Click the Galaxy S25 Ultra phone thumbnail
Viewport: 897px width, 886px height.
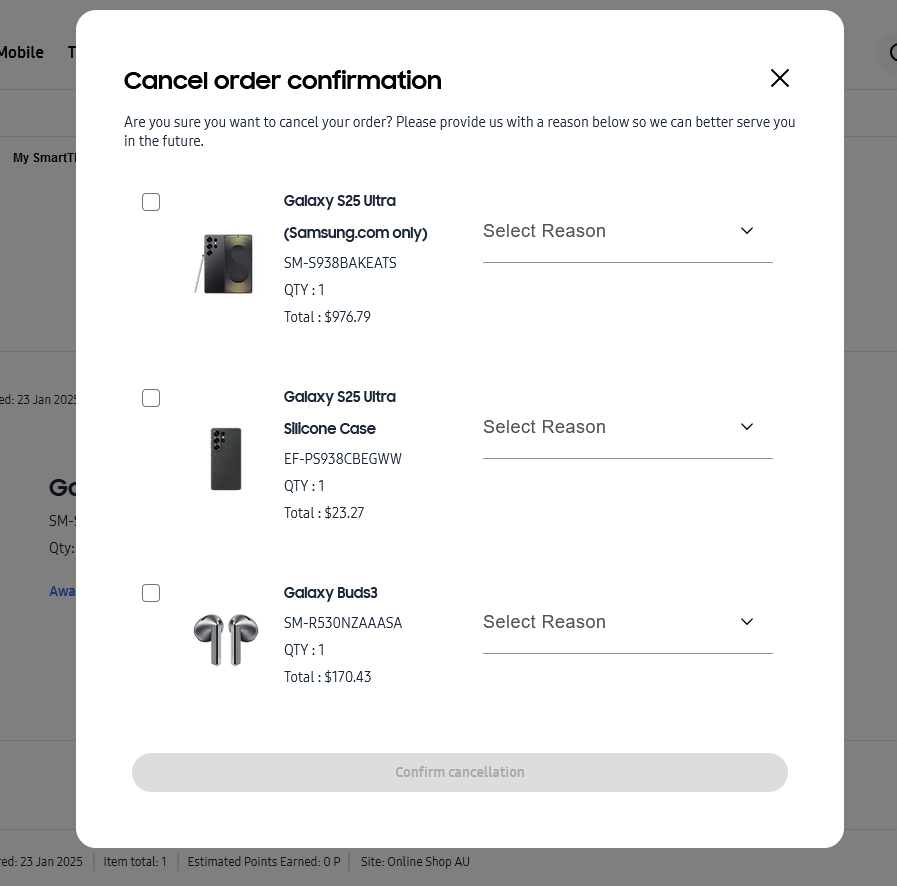click(x=224, y=264)
